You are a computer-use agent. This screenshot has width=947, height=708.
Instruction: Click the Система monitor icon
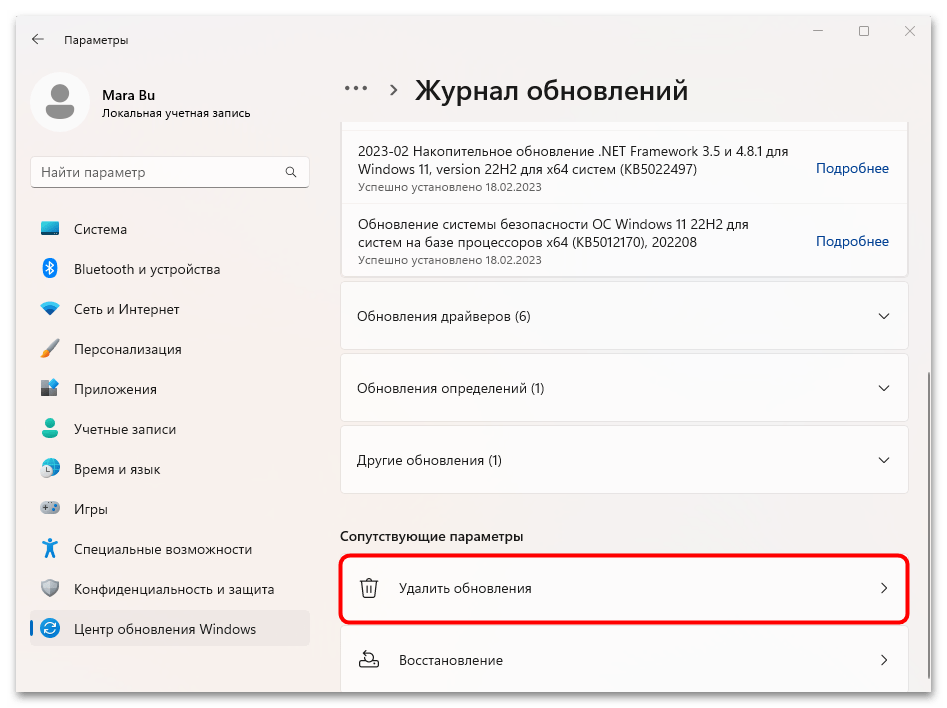click(x=50, y=228)
